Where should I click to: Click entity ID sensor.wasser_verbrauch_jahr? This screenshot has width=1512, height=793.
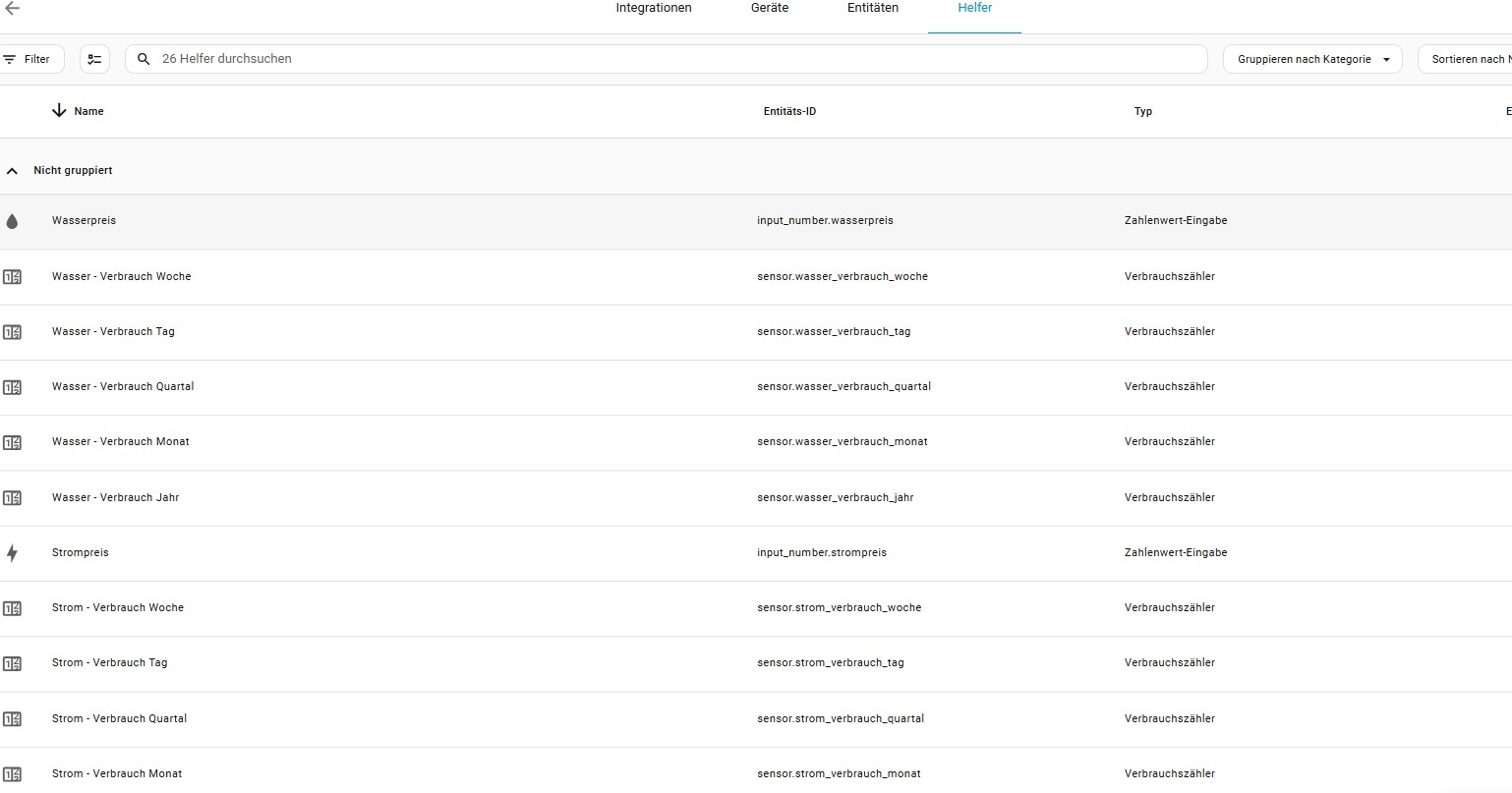(836, 498)
